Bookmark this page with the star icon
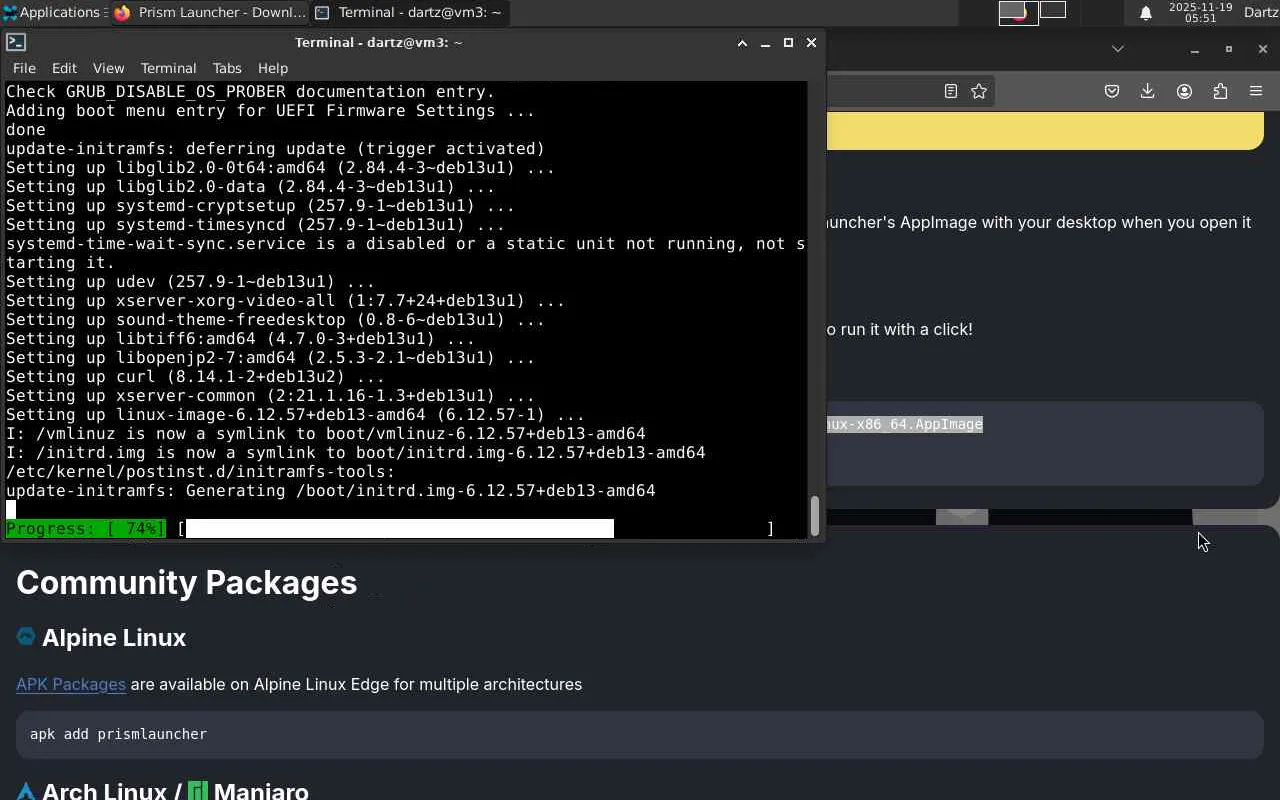This screenshot has height=800, width=1280. point(979,91)
